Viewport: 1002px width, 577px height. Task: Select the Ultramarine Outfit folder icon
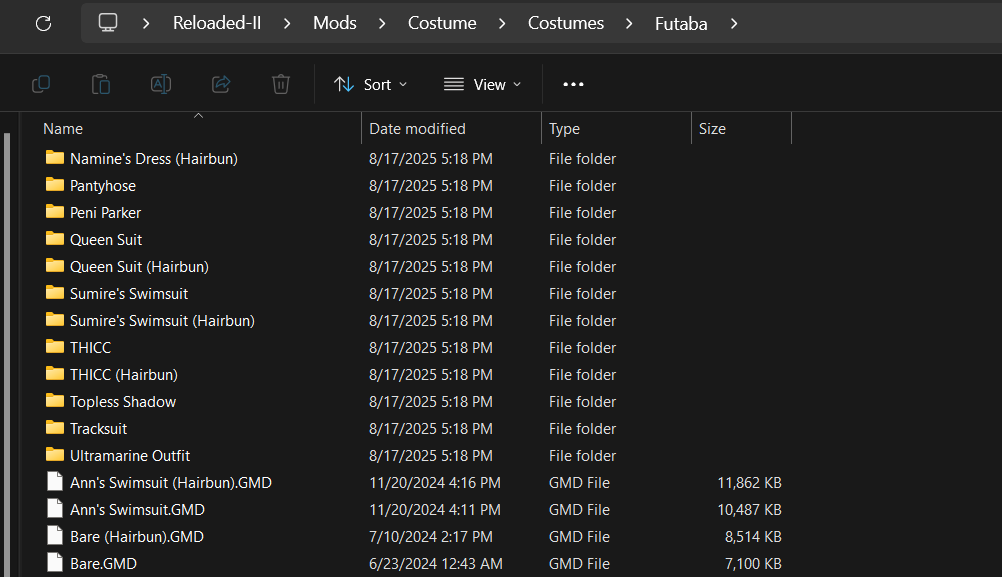[x=55, y=454]
